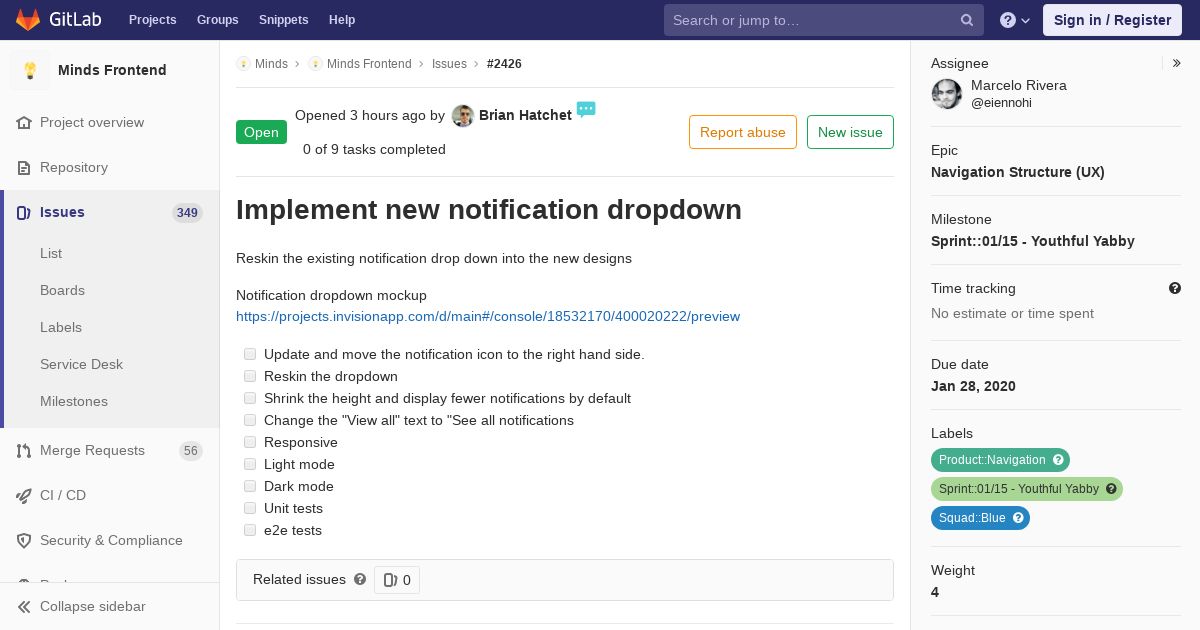
Task: Click the Minds Frontend project title
Action: 112,70
